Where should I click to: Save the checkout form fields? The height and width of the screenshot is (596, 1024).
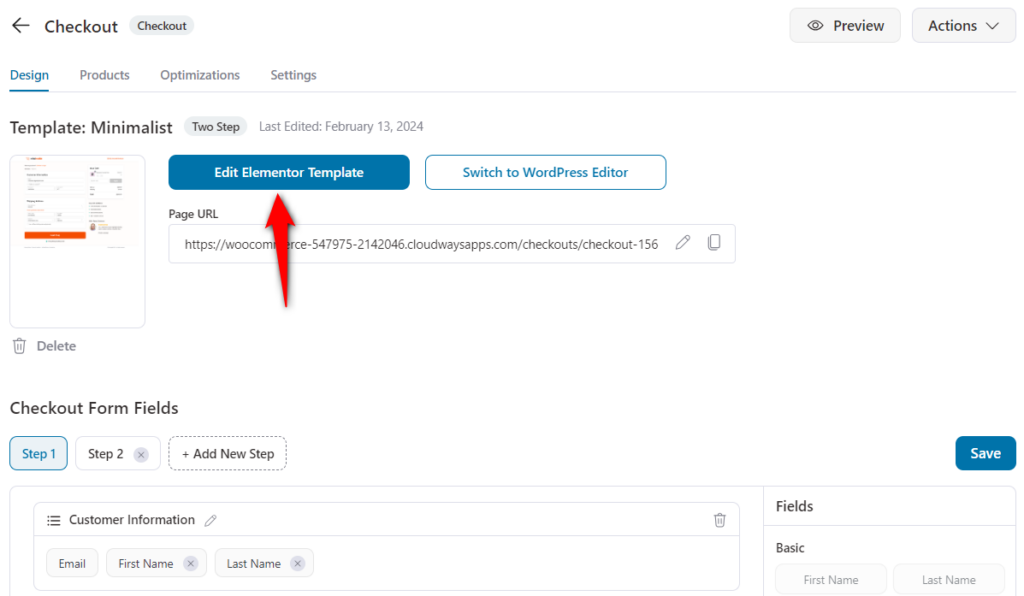985,453
